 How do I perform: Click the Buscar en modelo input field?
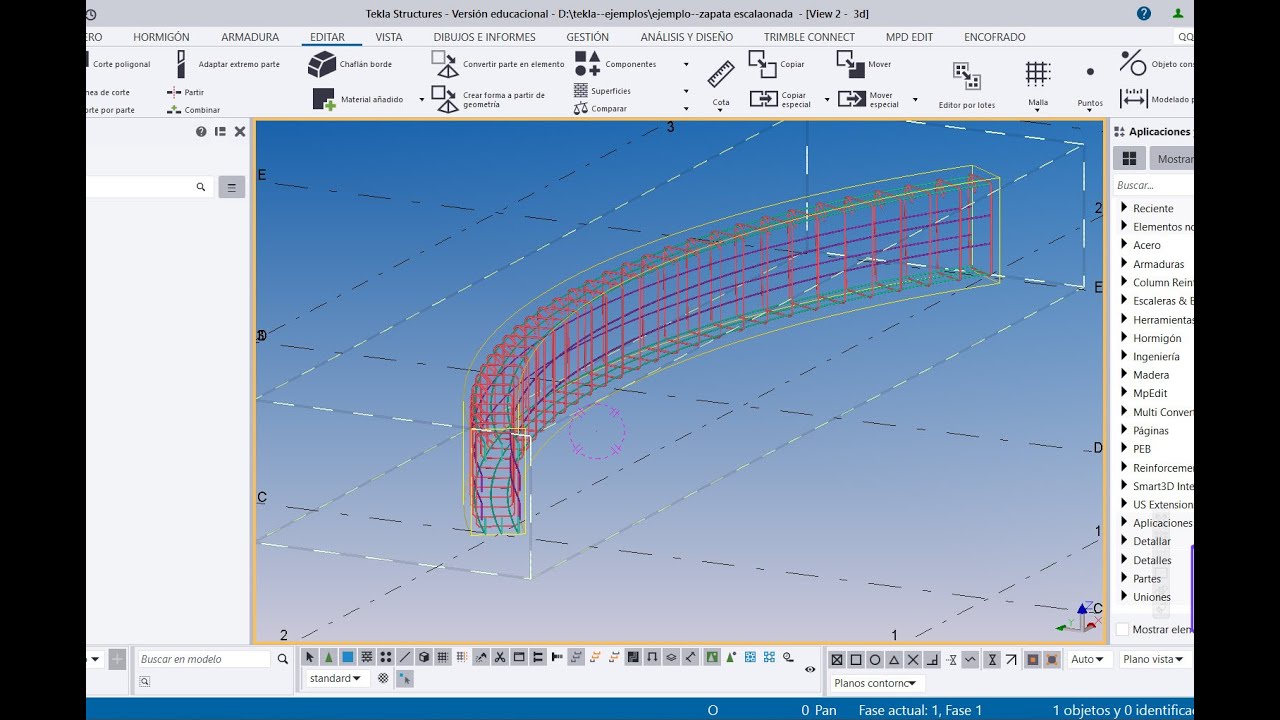[204, 659]
